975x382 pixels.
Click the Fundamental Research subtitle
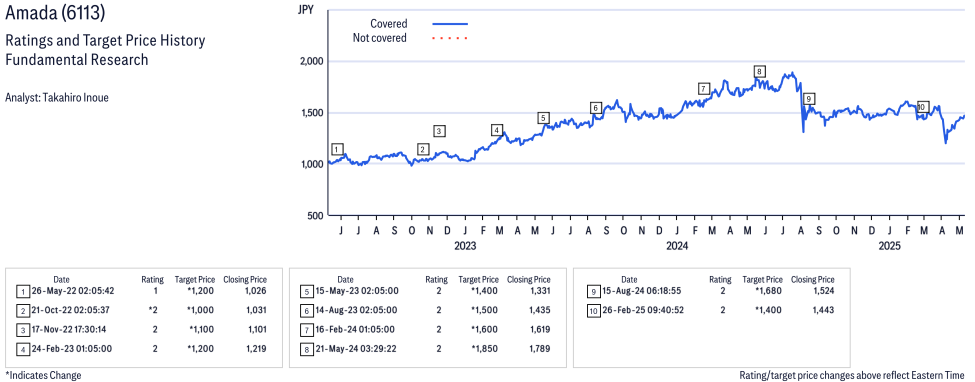click(x=76, y=60)
